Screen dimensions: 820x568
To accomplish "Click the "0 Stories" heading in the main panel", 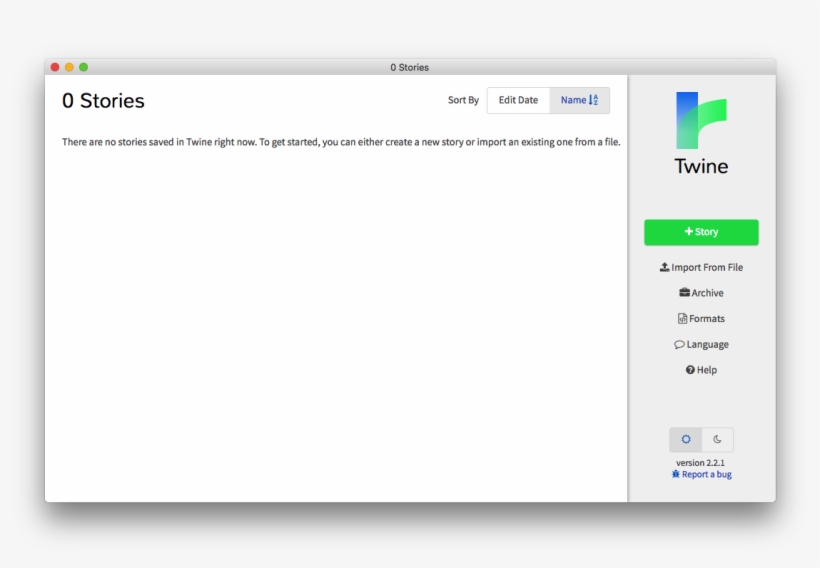I will click(x=103, y=101).
